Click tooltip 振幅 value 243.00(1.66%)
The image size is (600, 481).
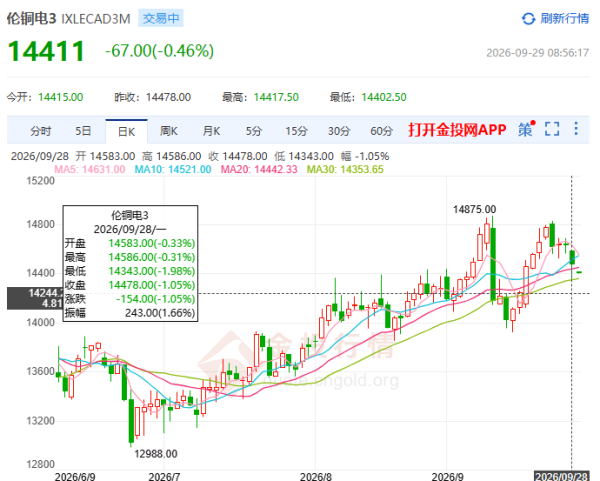click(x=160, y=313)
